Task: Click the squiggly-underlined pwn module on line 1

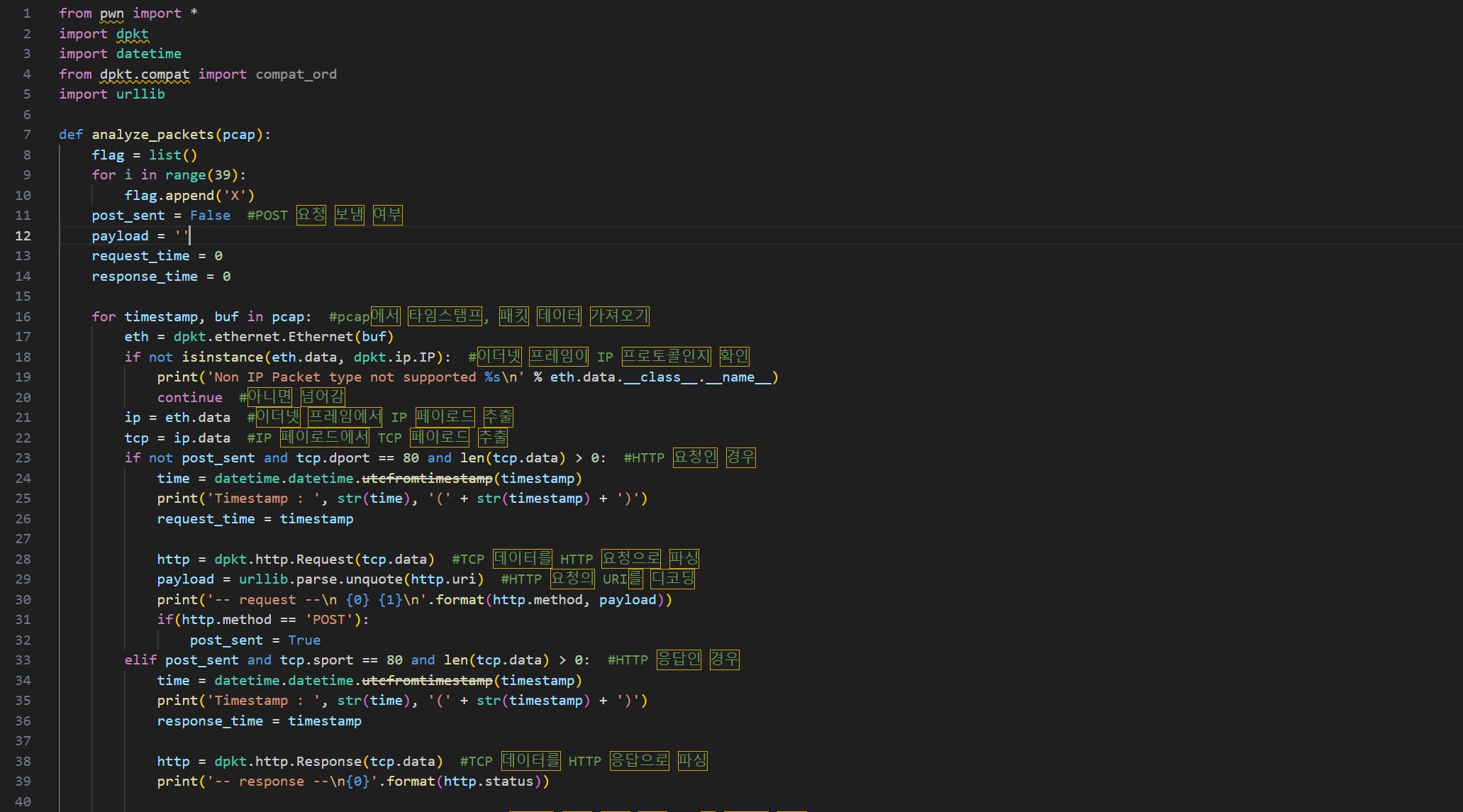Action: pyautogui.click(x=111, y=13)
